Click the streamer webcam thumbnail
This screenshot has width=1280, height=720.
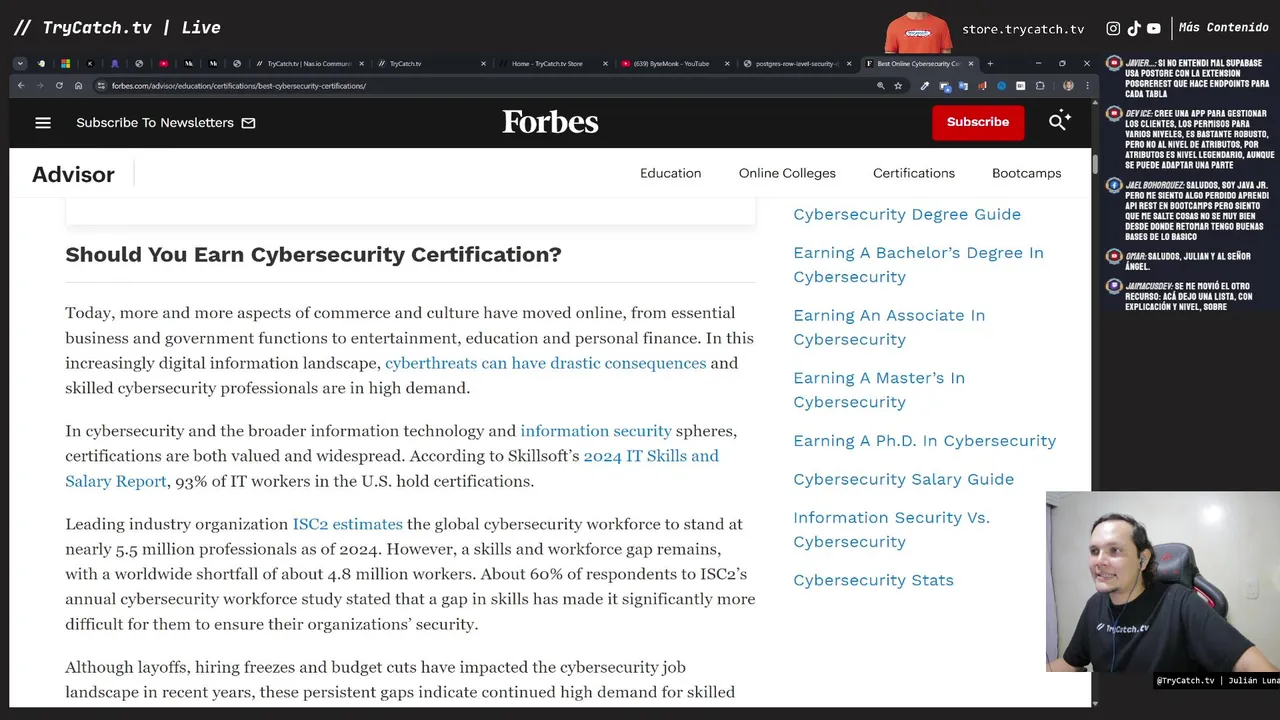[x=1163, y=581]
